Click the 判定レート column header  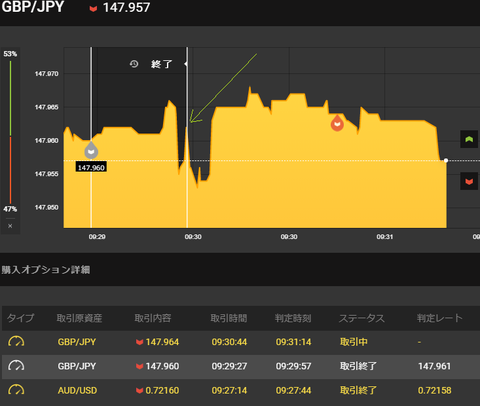[440, 318]
